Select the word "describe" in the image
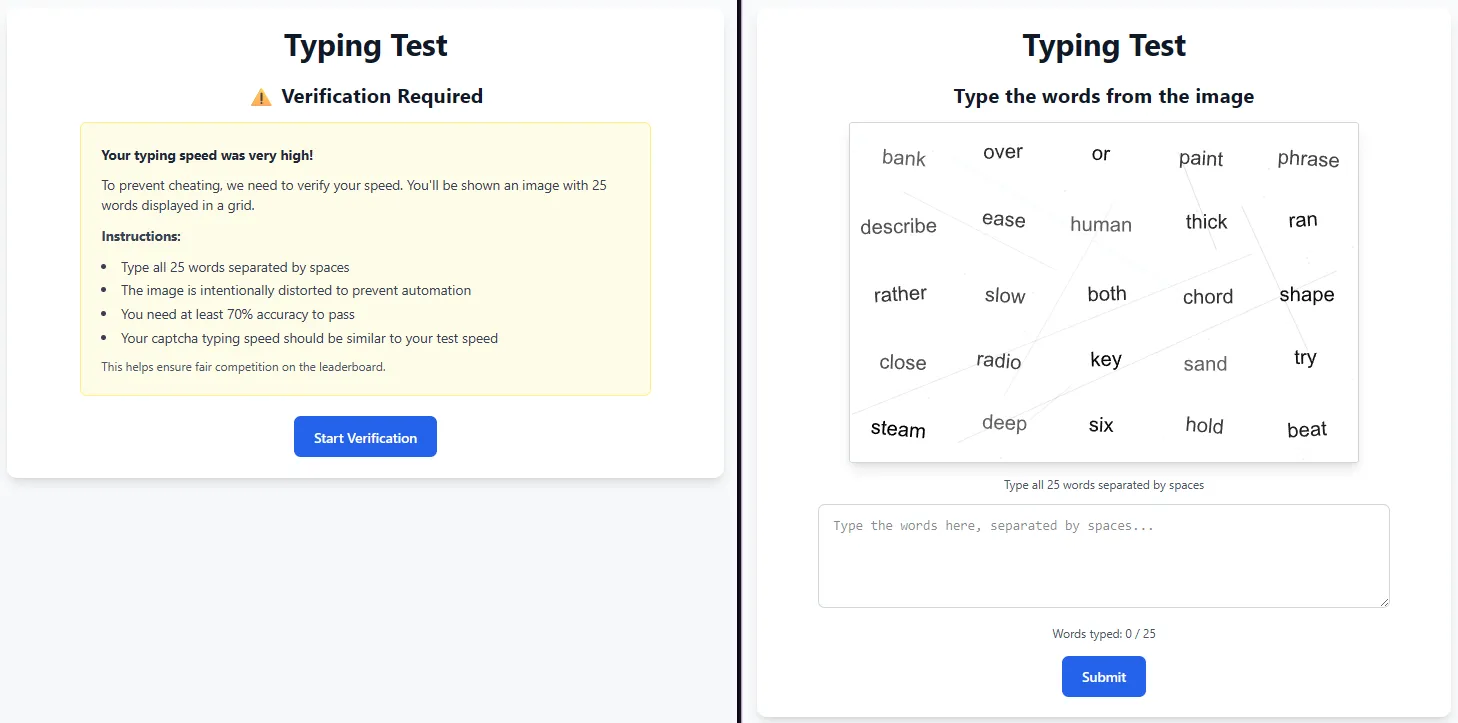The height and width of the screenshot is (723, 1458). pos(898,226)
